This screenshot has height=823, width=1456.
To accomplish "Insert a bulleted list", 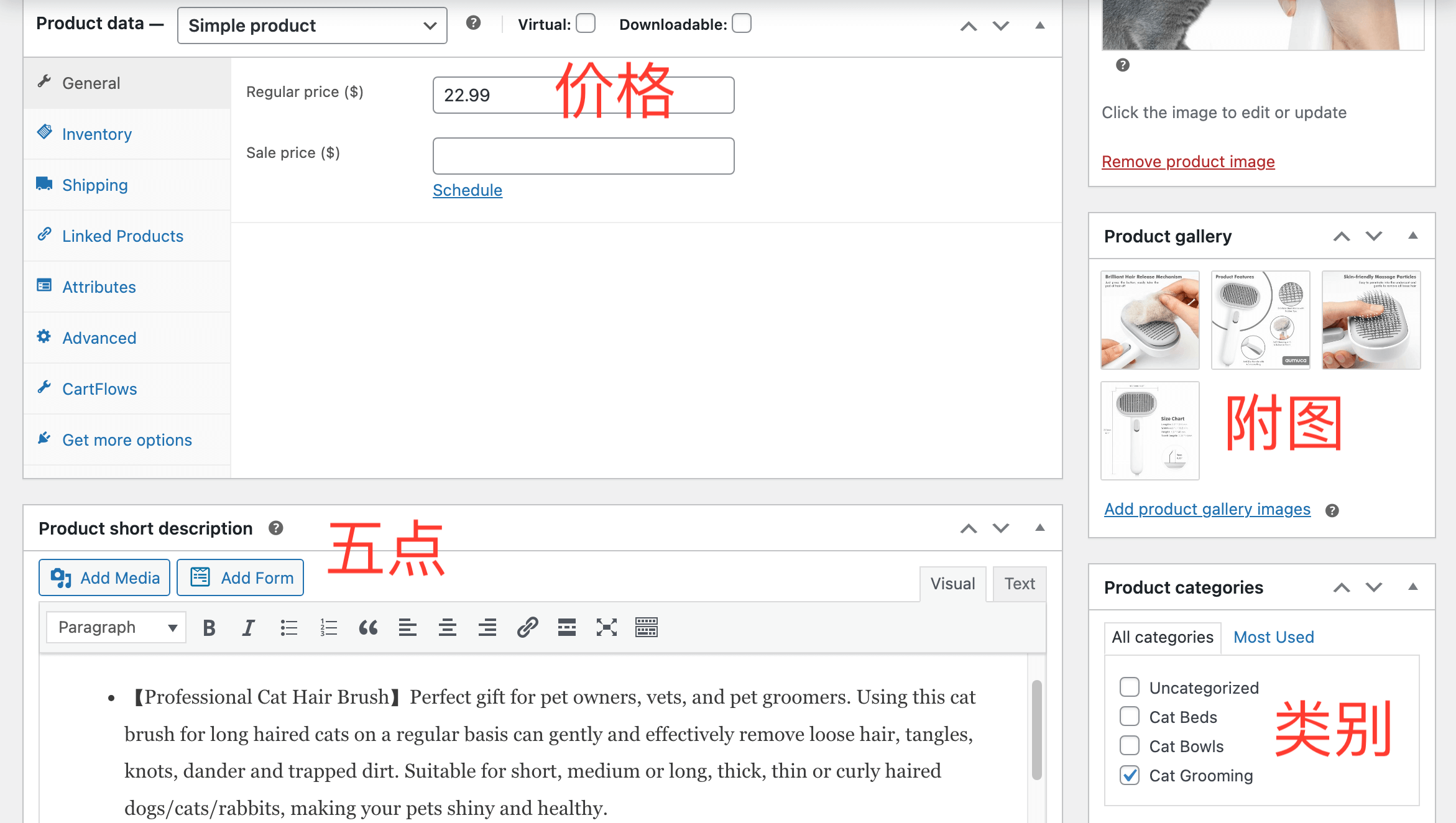I will tap(288, 628).
